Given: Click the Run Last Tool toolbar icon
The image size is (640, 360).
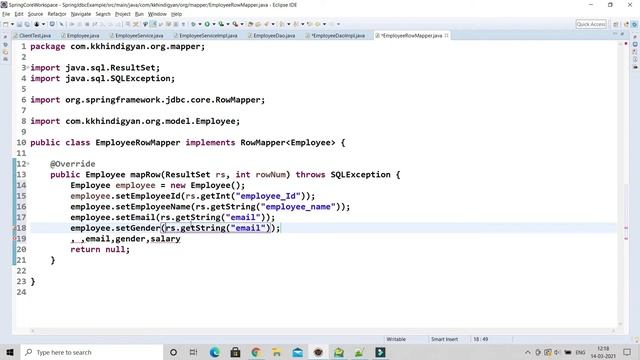Looking at the screenshot, I should [235, 24].
